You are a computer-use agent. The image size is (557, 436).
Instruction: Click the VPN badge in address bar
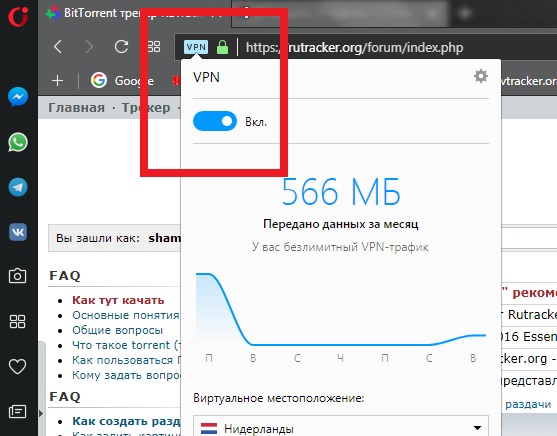[x=196, y=47]
